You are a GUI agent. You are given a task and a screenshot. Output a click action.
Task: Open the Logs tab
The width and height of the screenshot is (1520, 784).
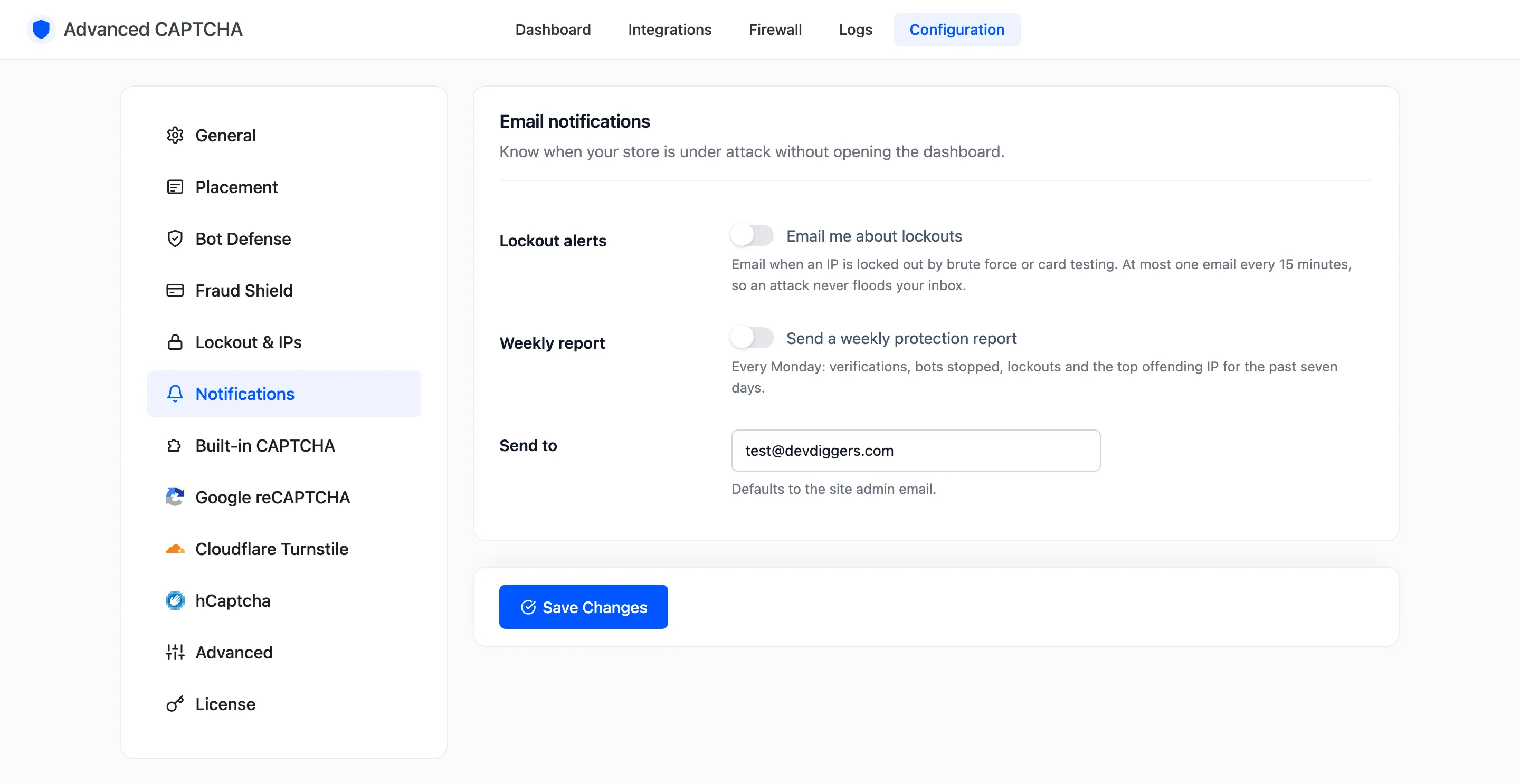pos(856,30)
